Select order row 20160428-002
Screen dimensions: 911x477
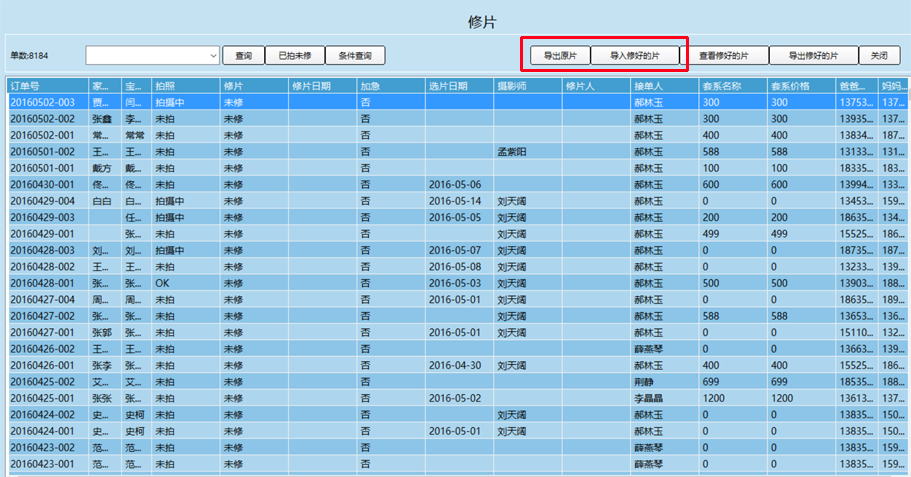point(457,267)
